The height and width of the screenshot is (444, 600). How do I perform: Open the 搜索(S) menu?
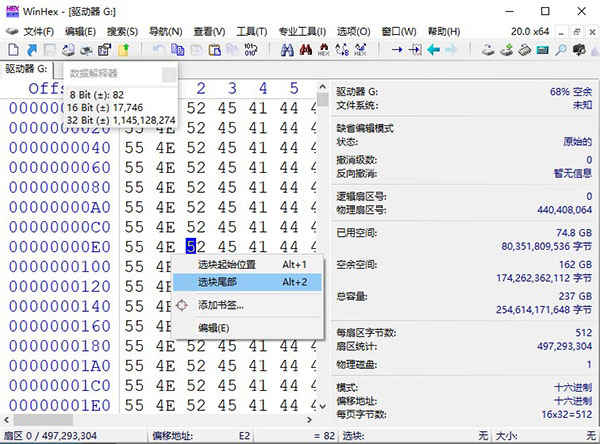122,31
